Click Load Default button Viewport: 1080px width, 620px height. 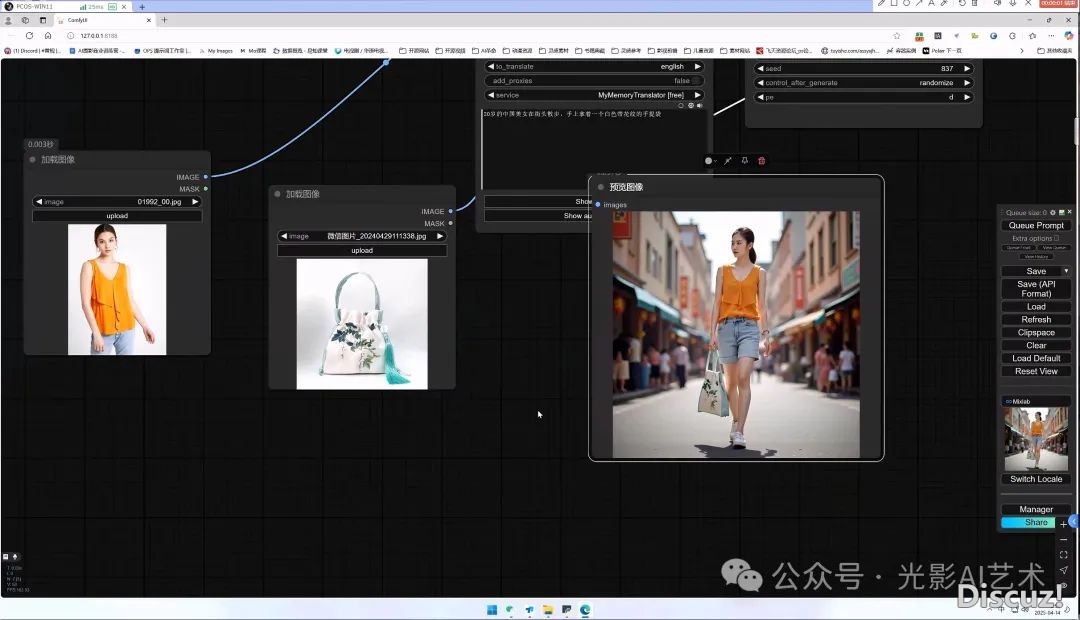tap(1036, 358)
